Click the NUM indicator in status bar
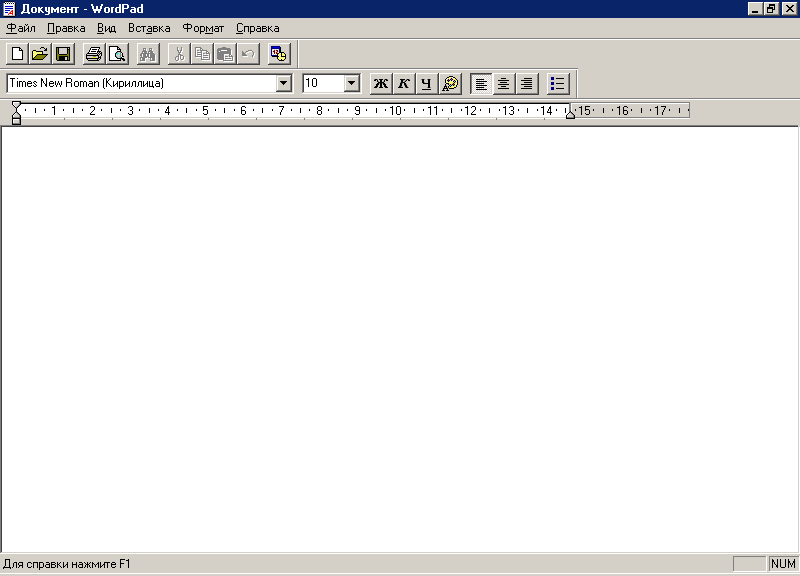 [783, 564]
